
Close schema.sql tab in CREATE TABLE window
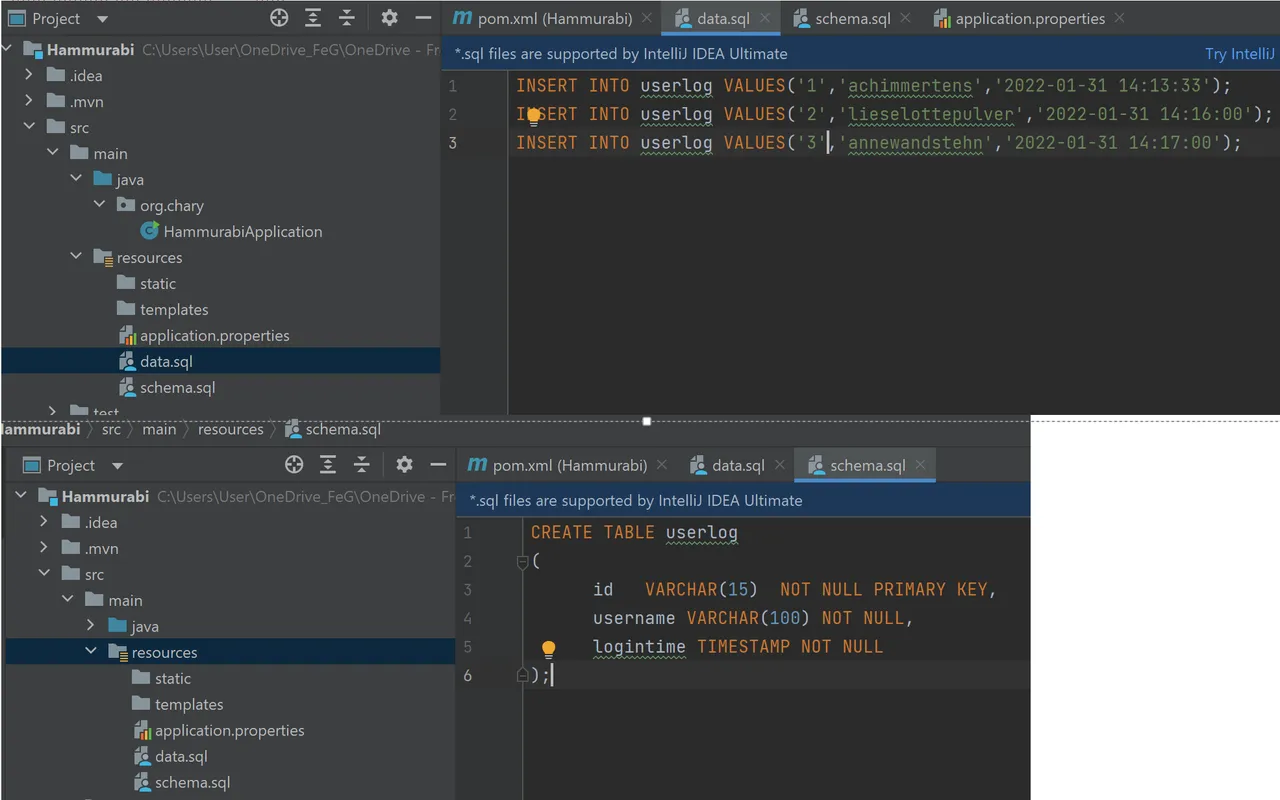(920, 465)
